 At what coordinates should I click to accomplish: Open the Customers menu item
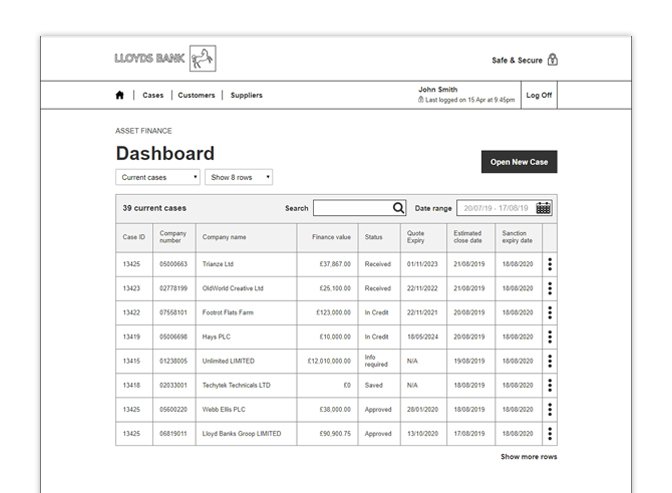(196, 95)
